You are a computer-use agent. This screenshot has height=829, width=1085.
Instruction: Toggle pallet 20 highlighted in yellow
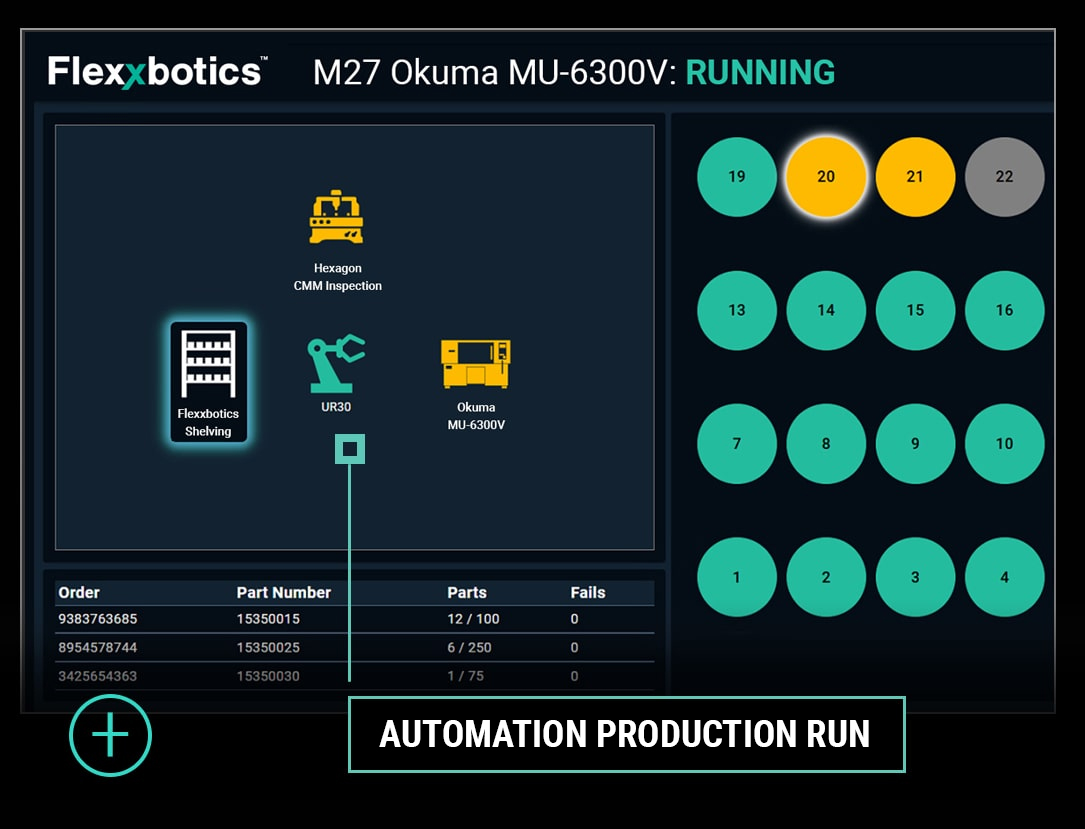(x=826, y=177)
